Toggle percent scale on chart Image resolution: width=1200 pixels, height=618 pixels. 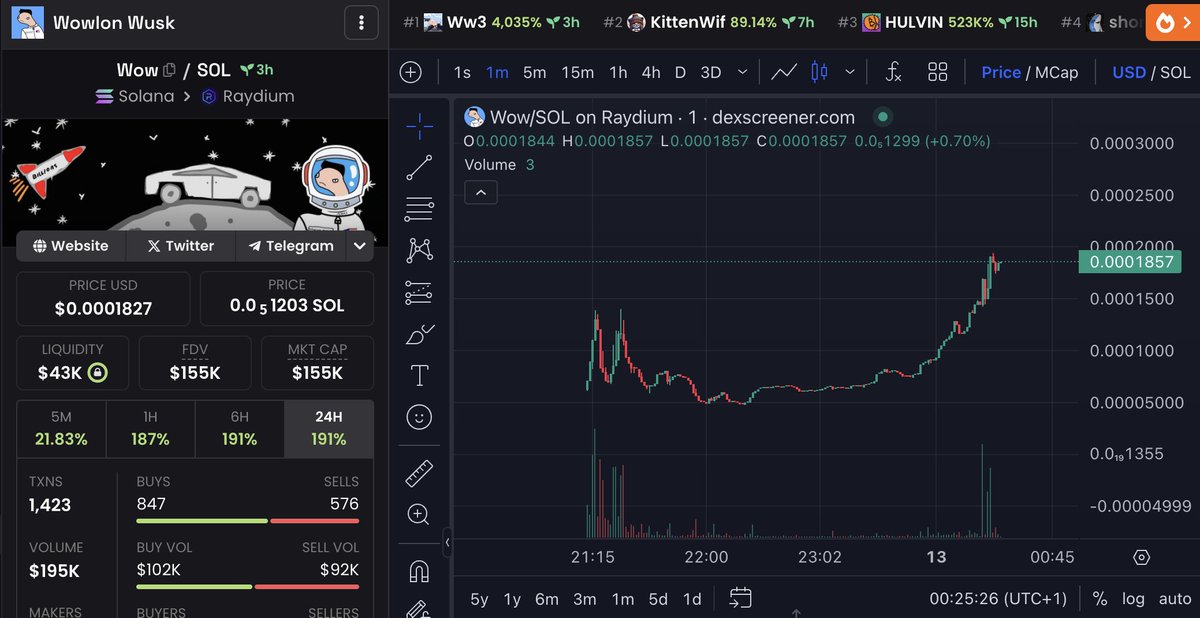tap(1100, 599)
